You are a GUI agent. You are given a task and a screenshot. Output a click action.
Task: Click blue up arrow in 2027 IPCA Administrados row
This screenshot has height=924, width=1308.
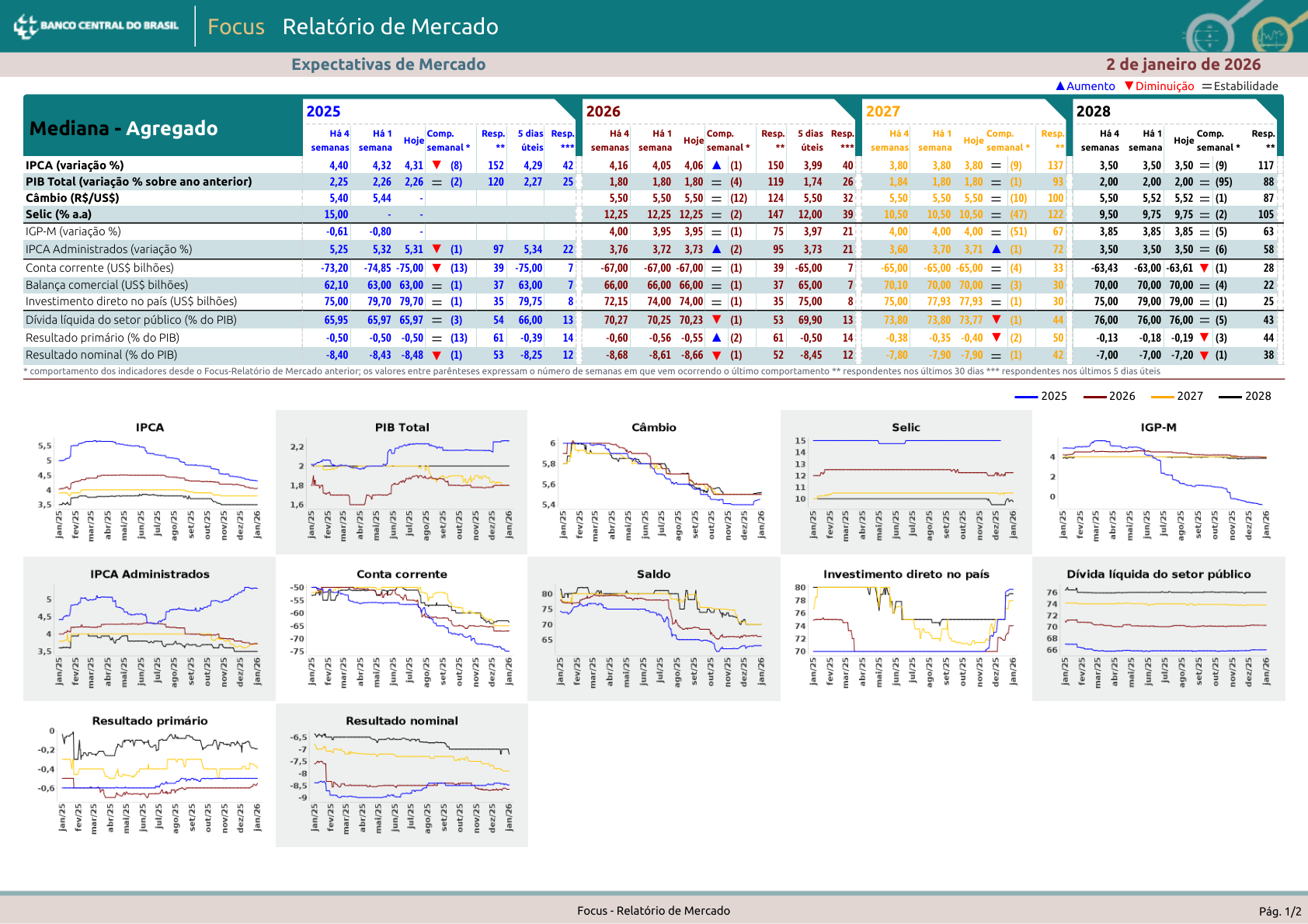[x=996, y=249]
